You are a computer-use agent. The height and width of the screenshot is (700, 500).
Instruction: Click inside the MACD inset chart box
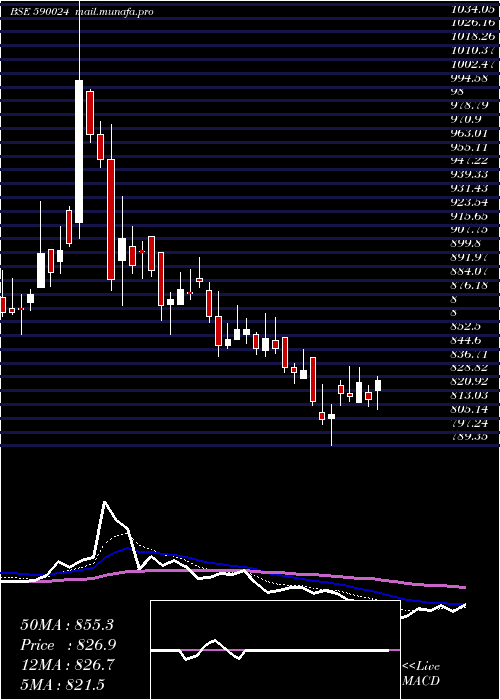click(x=275, y=650)
